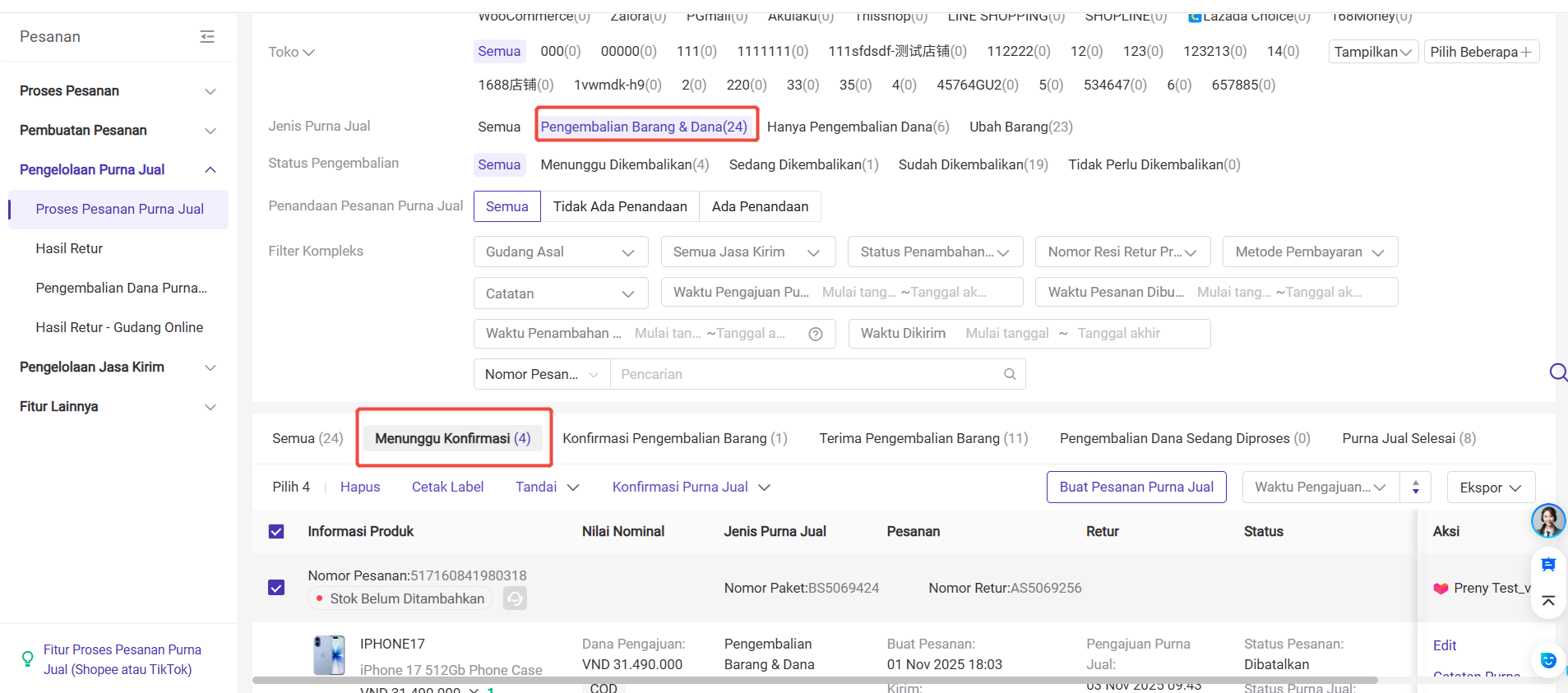Select the Tidak Ada Penandaan option
Image resolution: width=1568 pixels, height=693 pixels.
tap(620, 206)
